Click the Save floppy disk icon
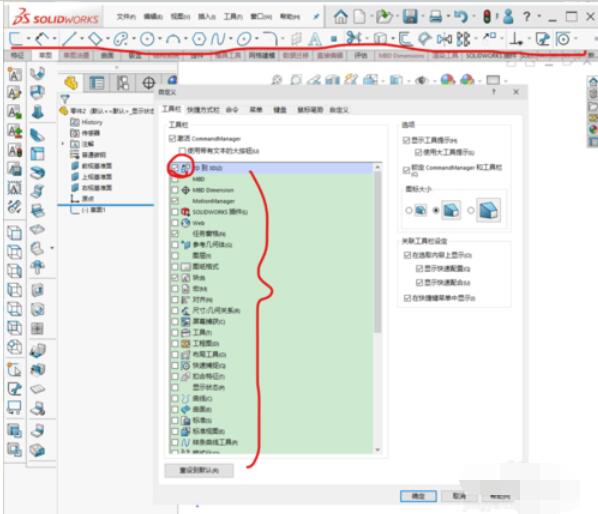 point(410,16)
